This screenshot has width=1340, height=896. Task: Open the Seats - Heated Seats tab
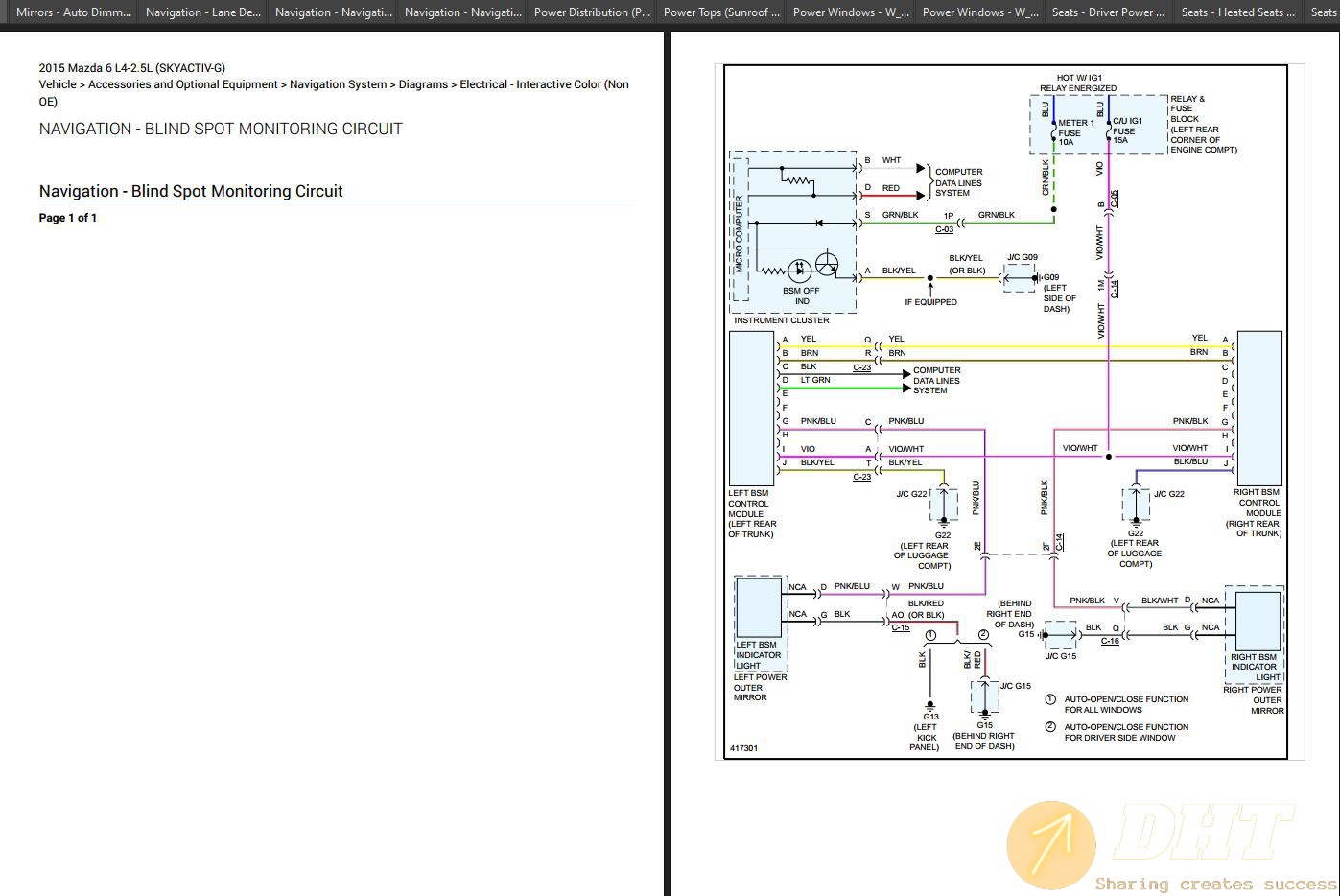click(x=1237, y=12)
